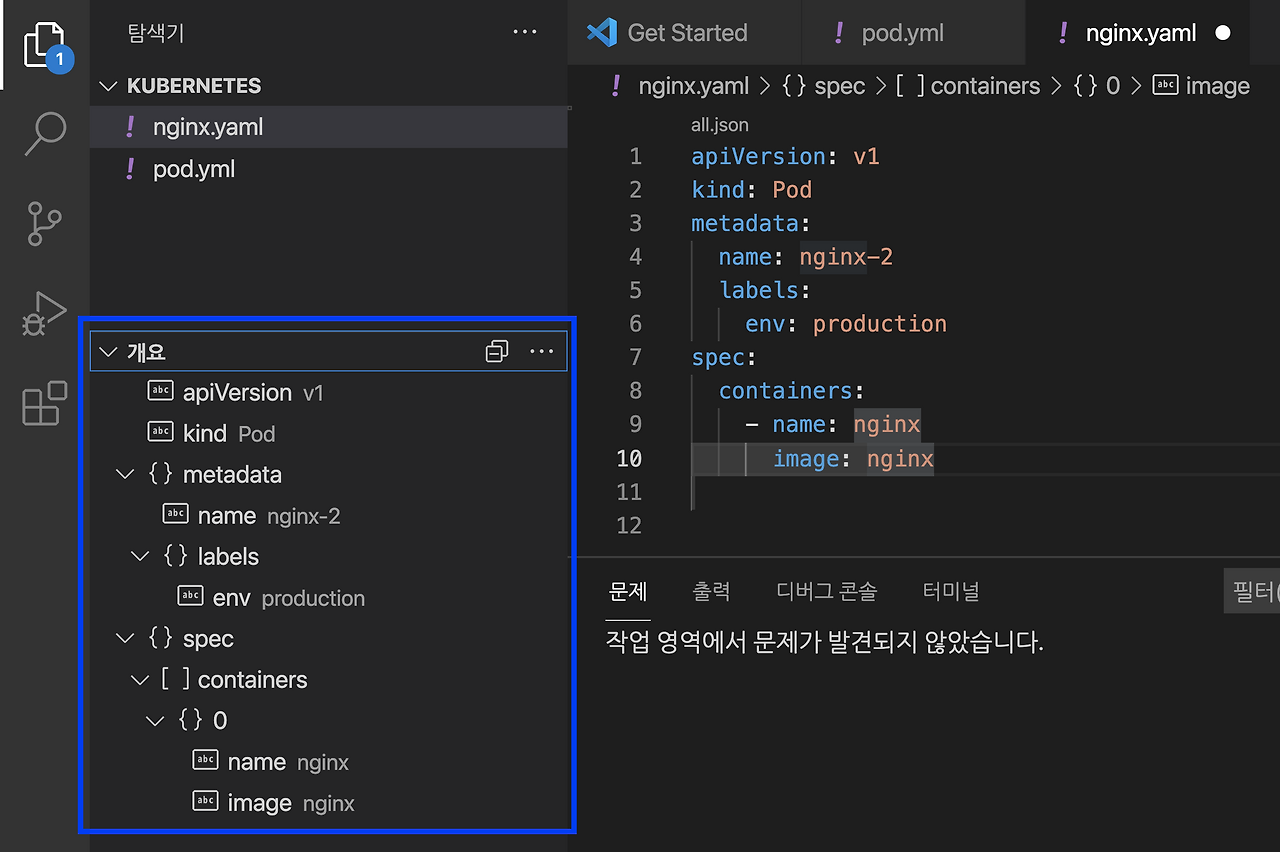Open the Extensions view
This screenshot has height=852, width=1280.
tap(45, 403)
